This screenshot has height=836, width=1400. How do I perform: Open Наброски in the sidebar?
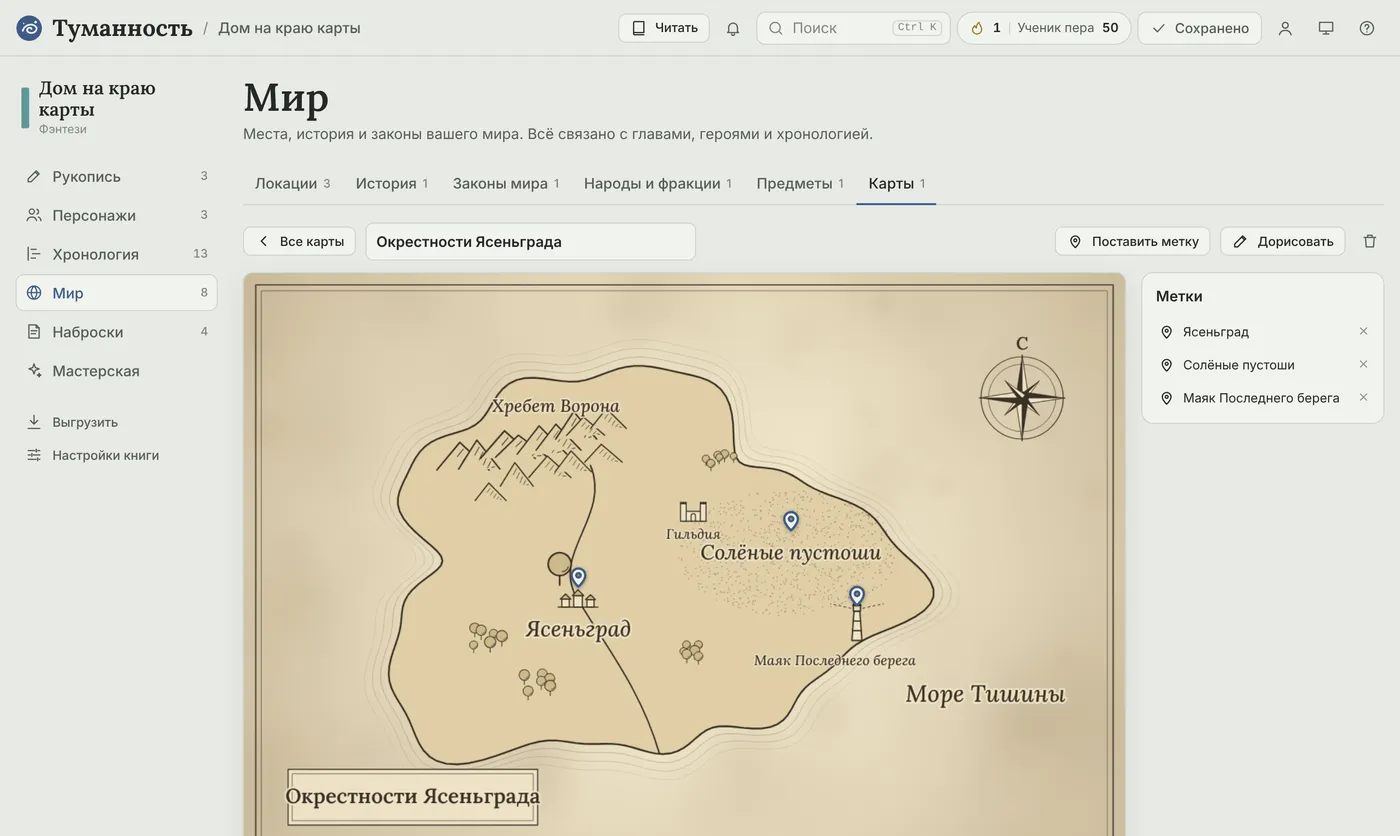pos(116,332)
